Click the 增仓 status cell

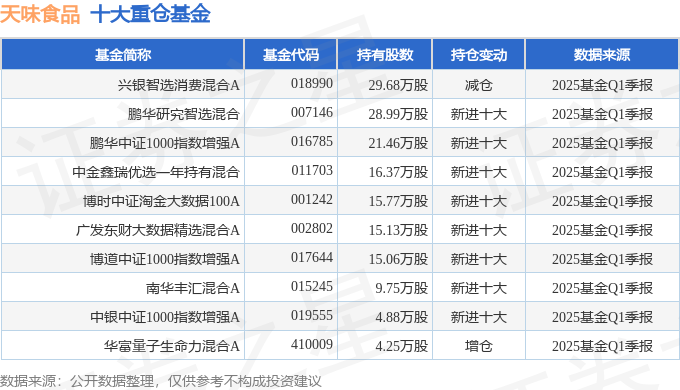click(x=478, y=346)
